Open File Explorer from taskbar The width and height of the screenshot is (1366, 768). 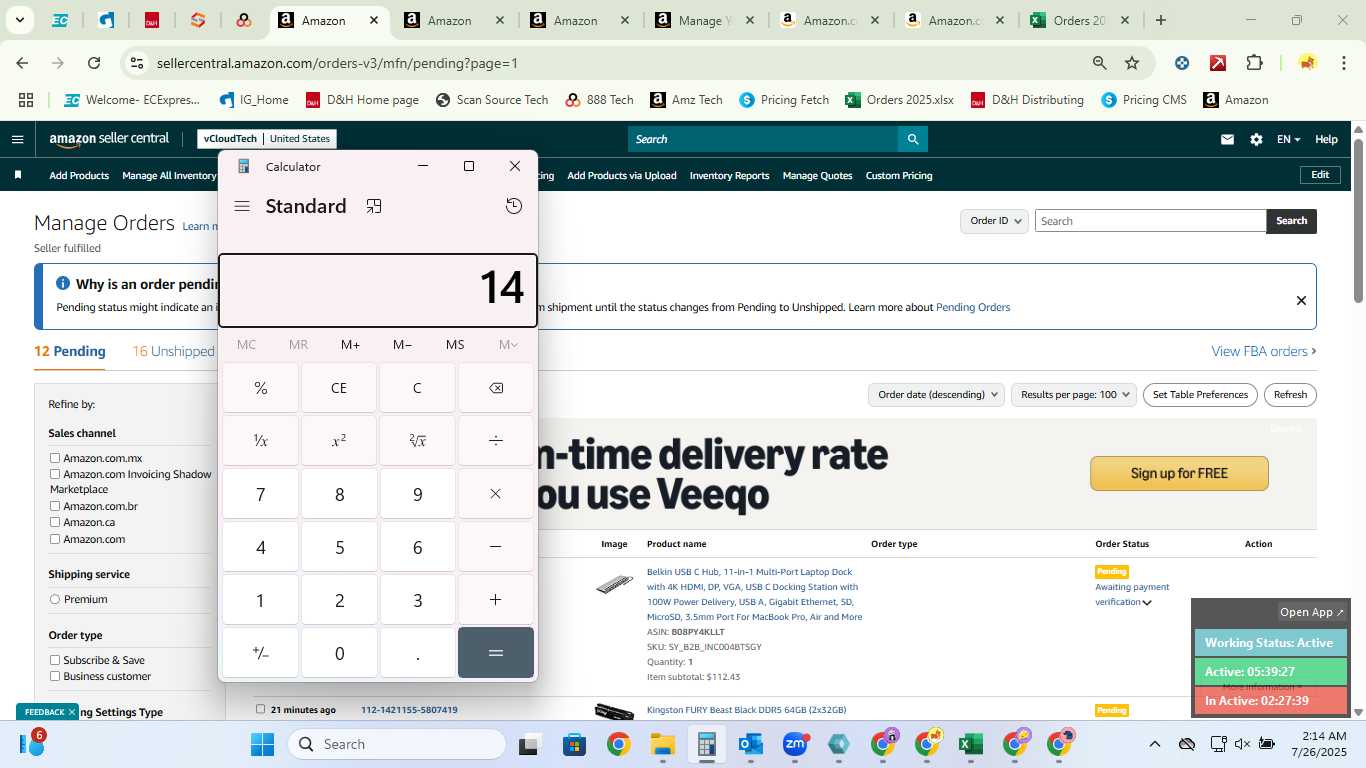coord(662,744)
